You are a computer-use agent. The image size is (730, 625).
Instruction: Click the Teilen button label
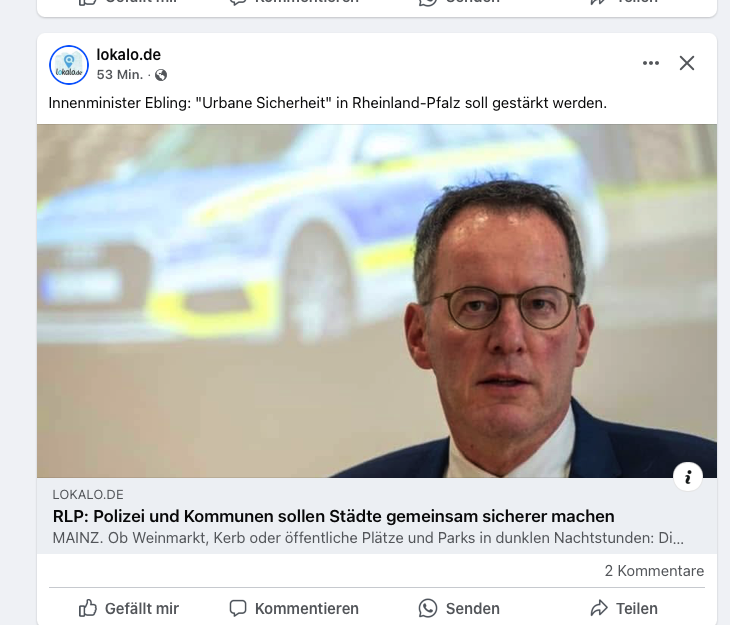pos(637,608)
